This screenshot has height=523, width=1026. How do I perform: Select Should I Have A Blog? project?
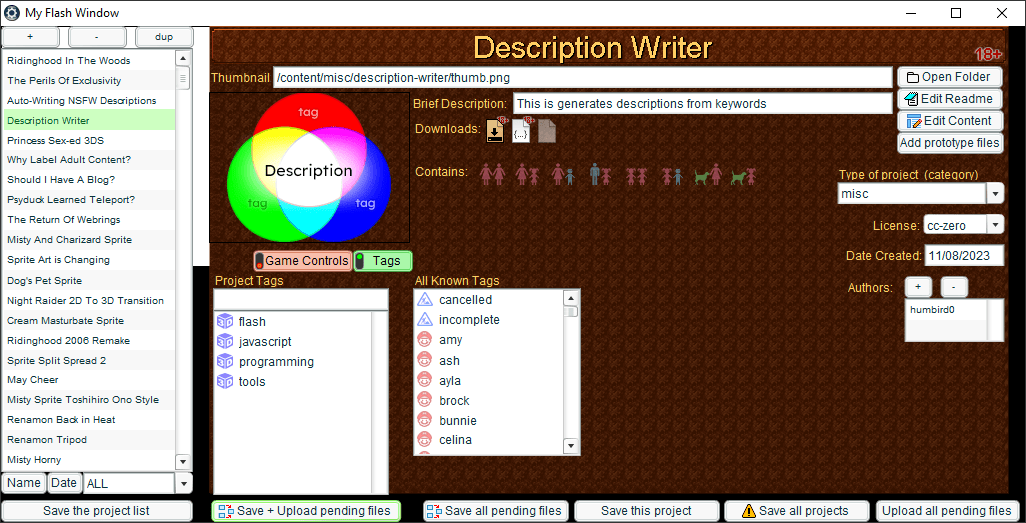point(89,179)
